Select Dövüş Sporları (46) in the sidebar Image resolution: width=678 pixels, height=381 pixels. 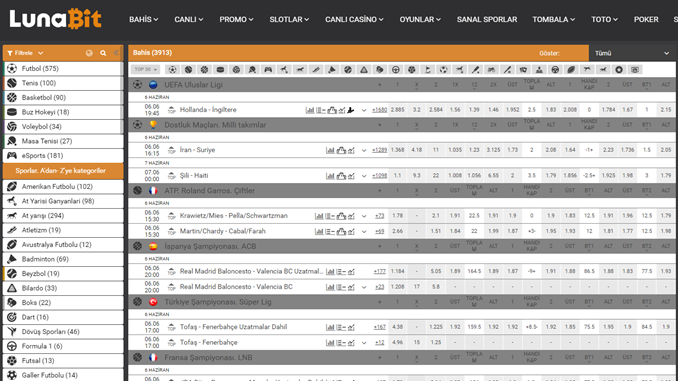63,331
